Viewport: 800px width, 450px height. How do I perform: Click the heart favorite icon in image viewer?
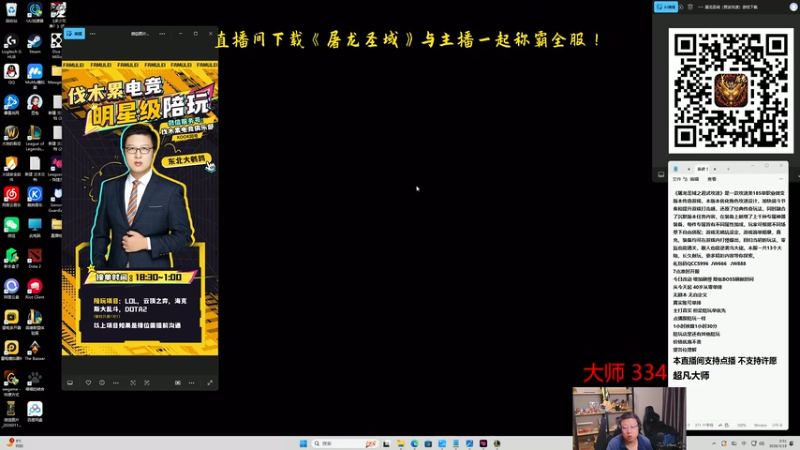tap(88, 383)
